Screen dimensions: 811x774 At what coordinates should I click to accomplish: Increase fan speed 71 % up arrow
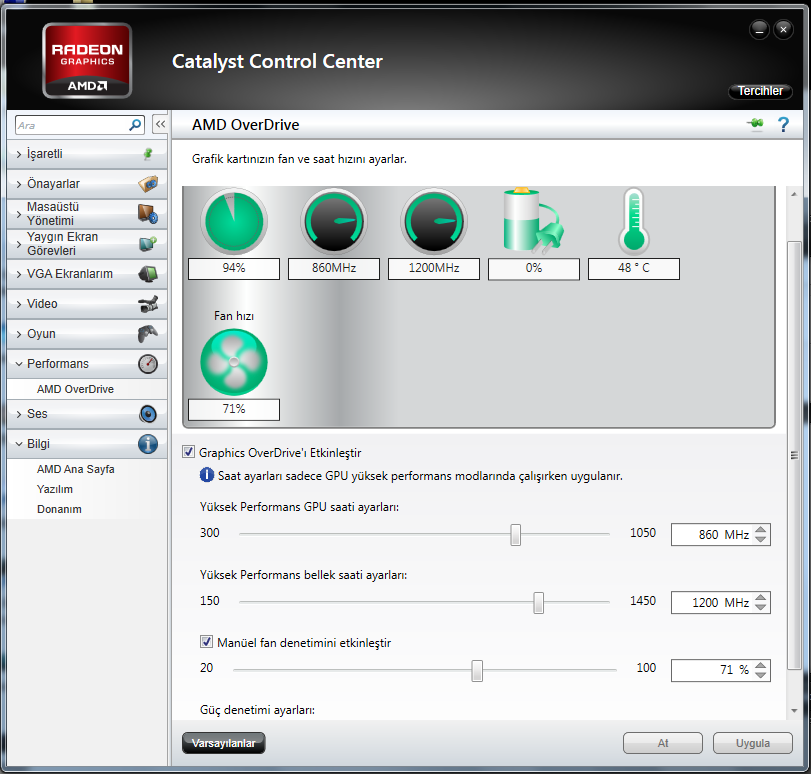click(760, 665)
